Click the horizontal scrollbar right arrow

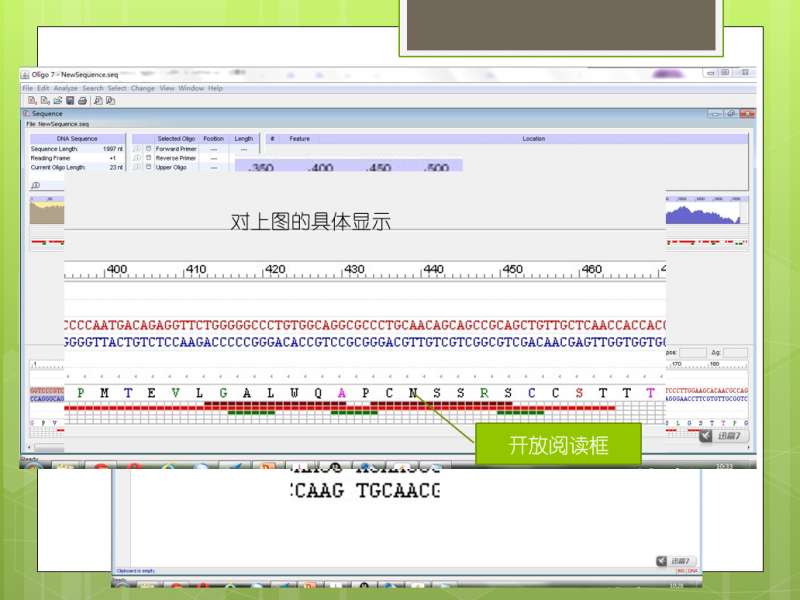point(748,447)
